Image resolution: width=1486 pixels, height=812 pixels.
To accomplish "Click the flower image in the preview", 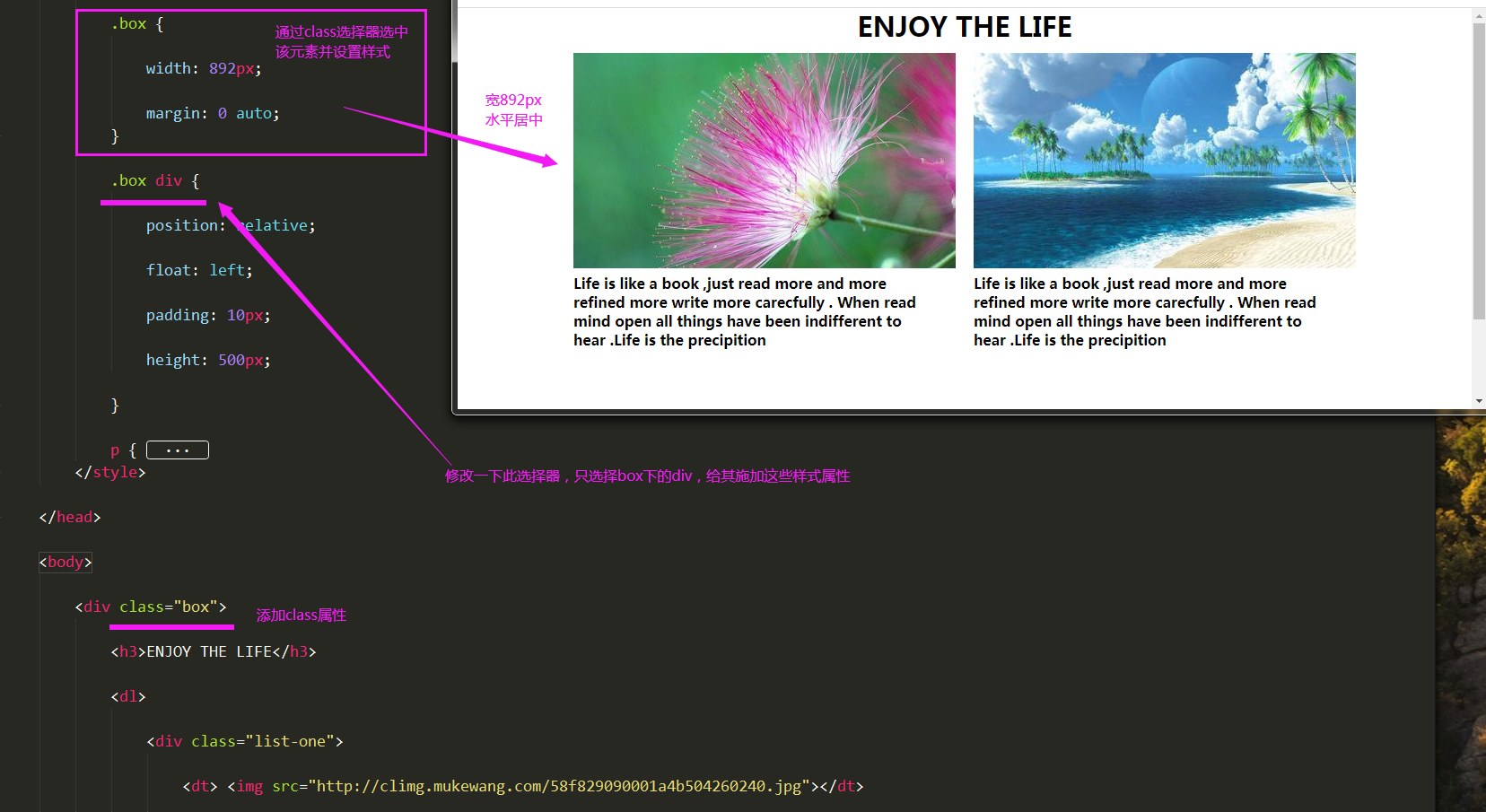I will pyautogui.click(x=765, y=161).
